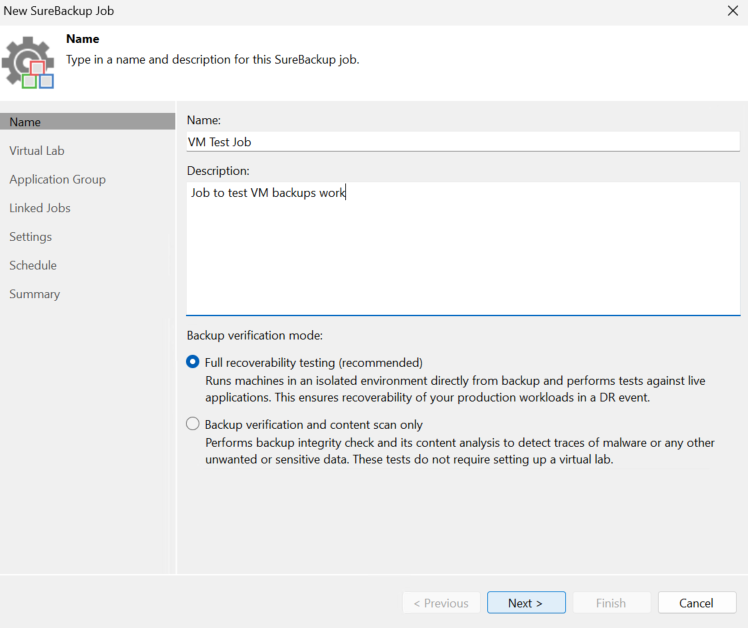The height and width of the screenshot is (628, 748).
Task: Select the Name step in sidebar
Action: [88, 122]
